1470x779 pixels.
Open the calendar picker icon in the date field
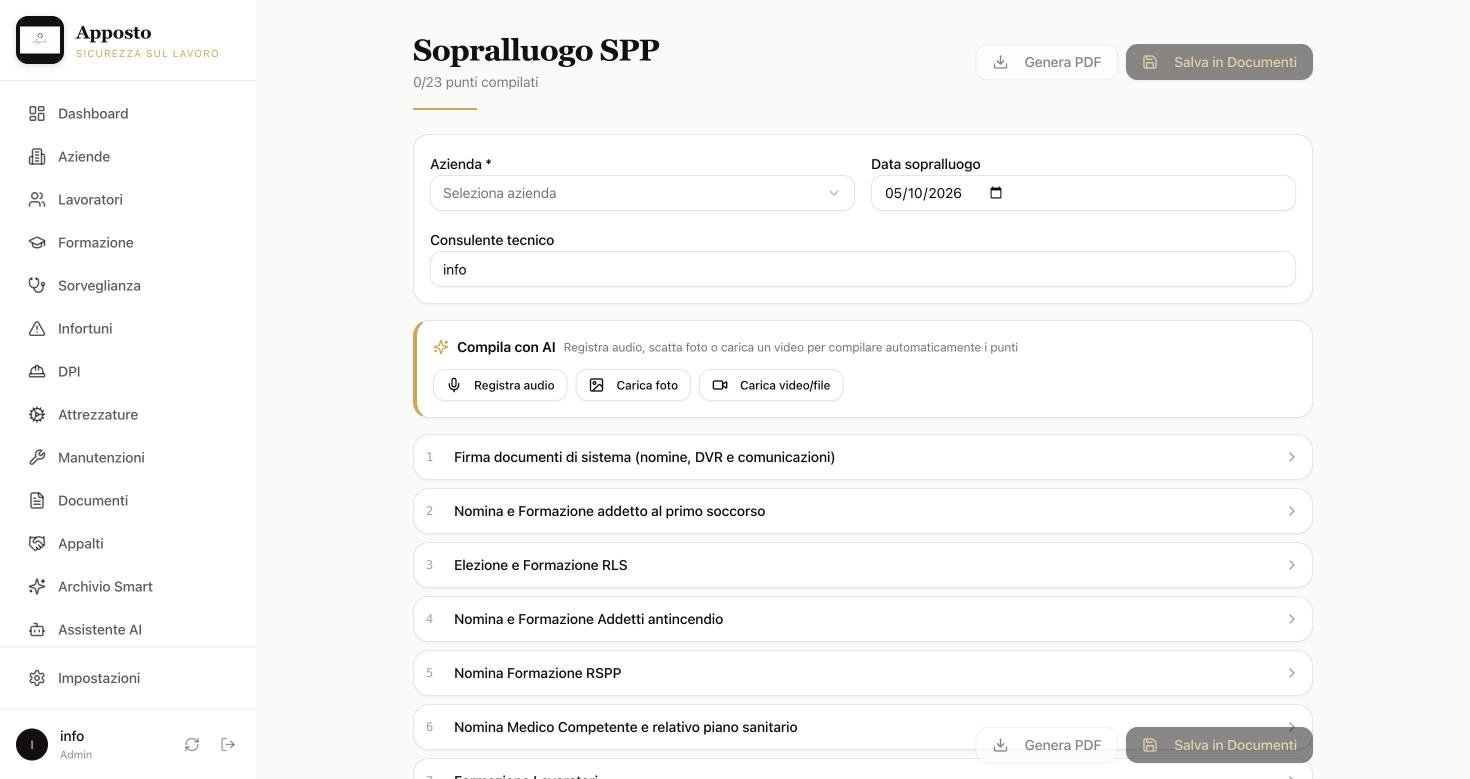[995, 193]
